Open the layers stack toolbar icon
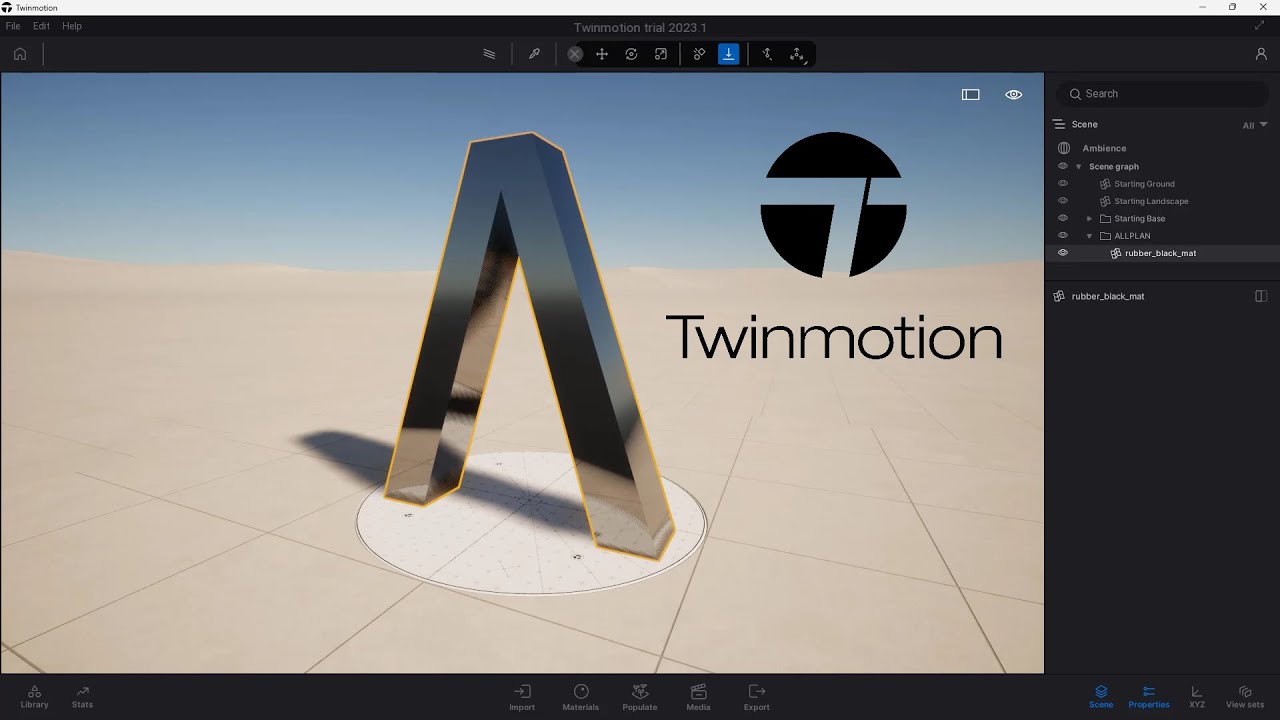 [489, 54]
